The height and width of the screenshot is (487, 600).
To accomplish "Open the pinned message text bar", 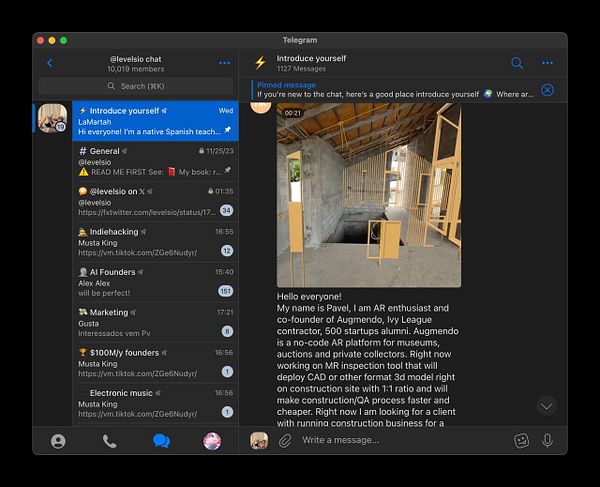I will (395, 90).
